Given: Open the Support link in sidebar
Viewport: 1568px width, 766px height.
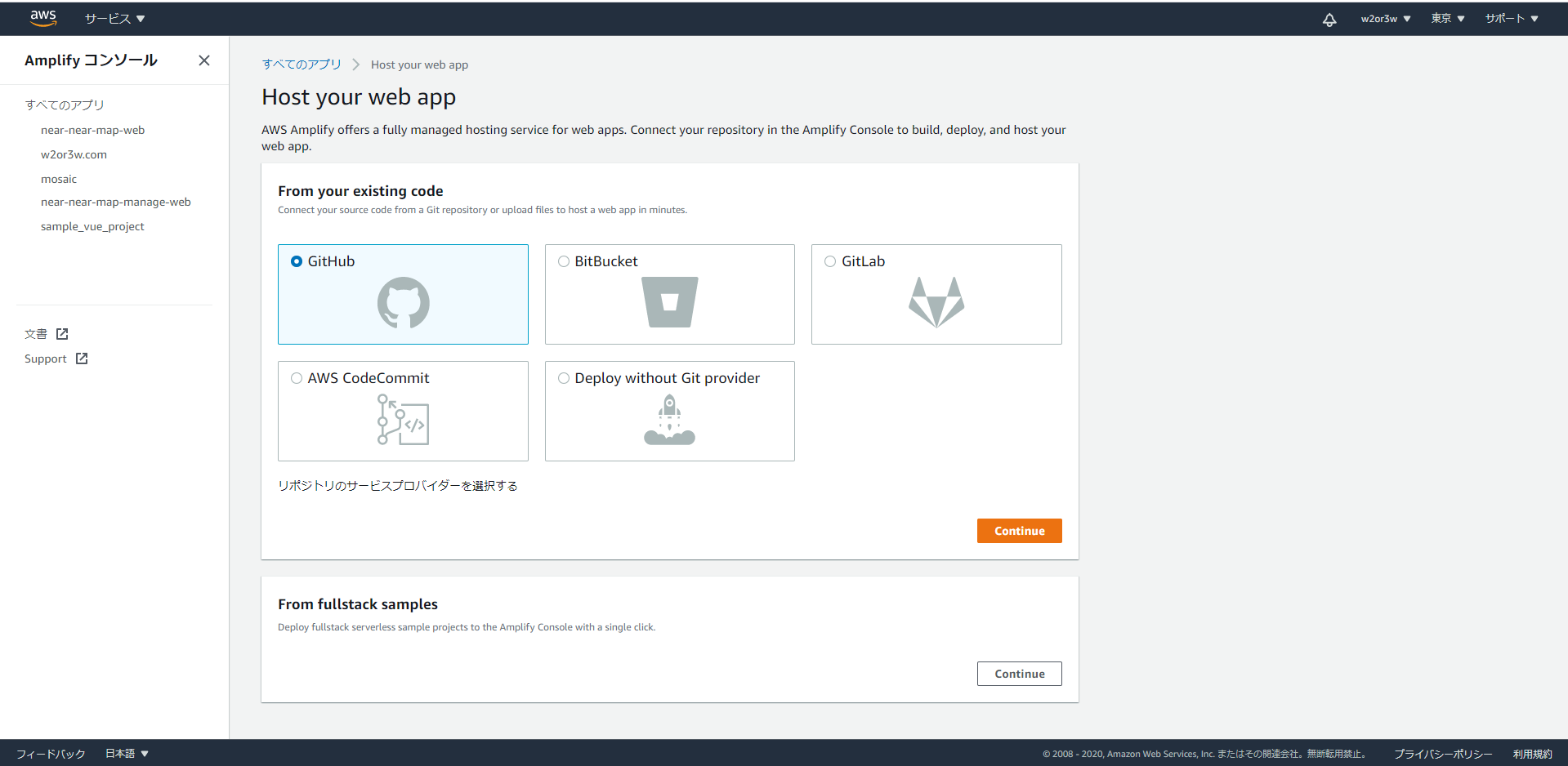Looking at the screenshot, I should point(46,359).
